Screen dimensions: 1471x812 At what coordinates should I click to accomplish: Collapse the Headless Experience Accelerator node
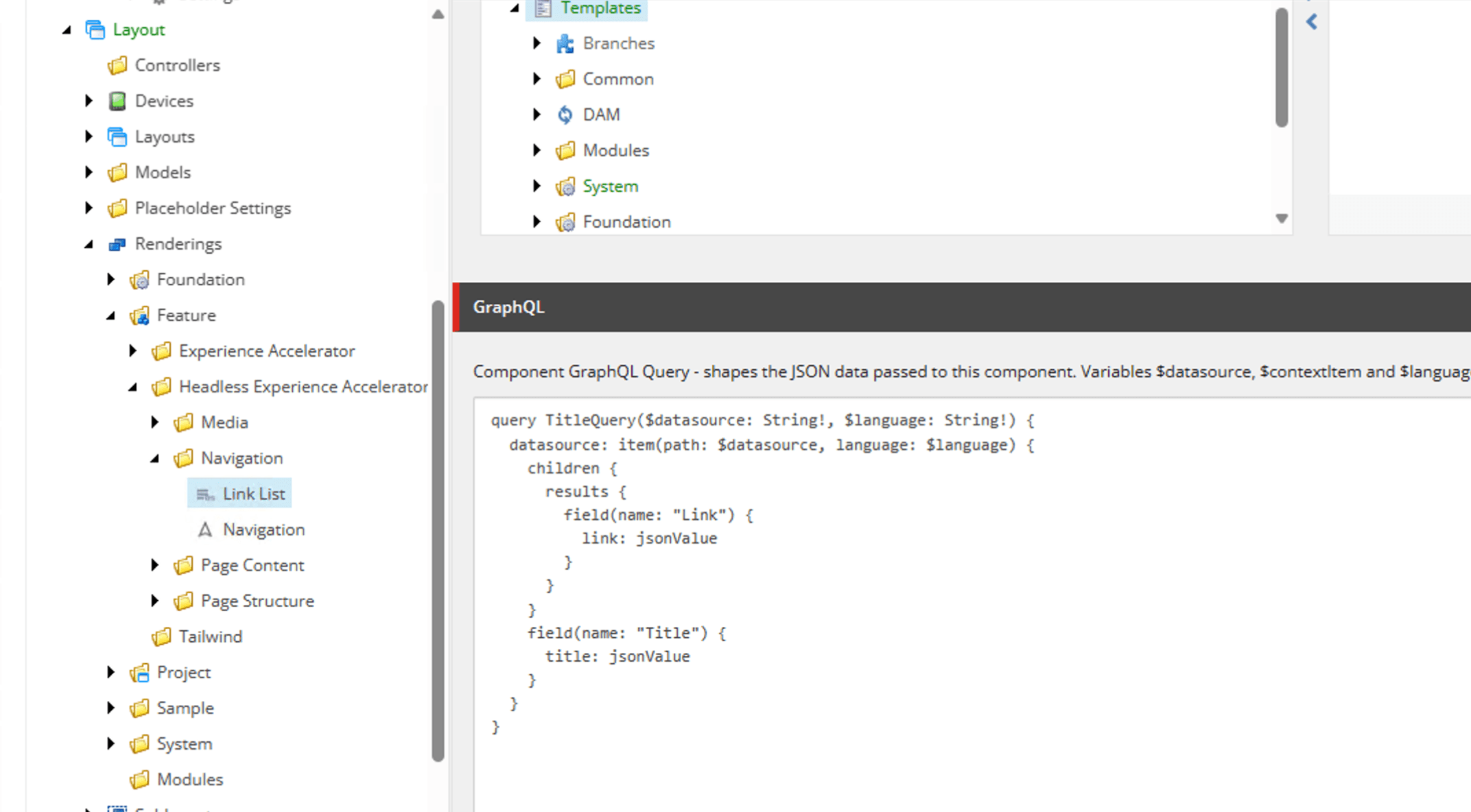tap(133, 387)
